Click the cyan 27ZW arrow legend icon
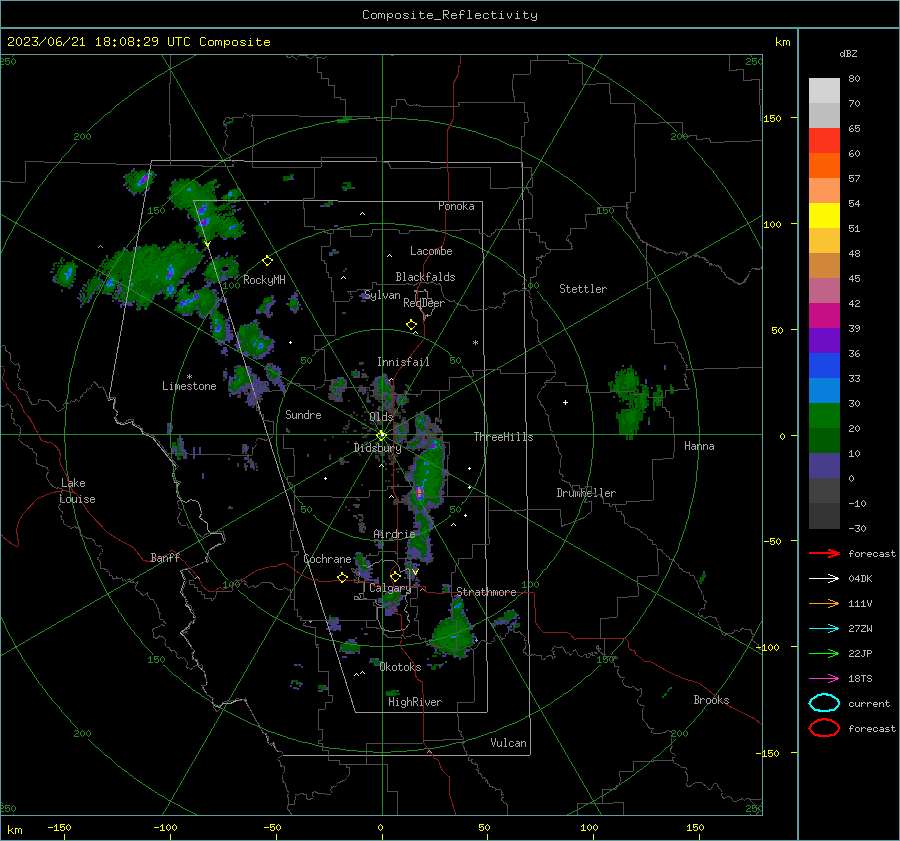This screenshot has width=900, height=841. (x=824, y=629)
